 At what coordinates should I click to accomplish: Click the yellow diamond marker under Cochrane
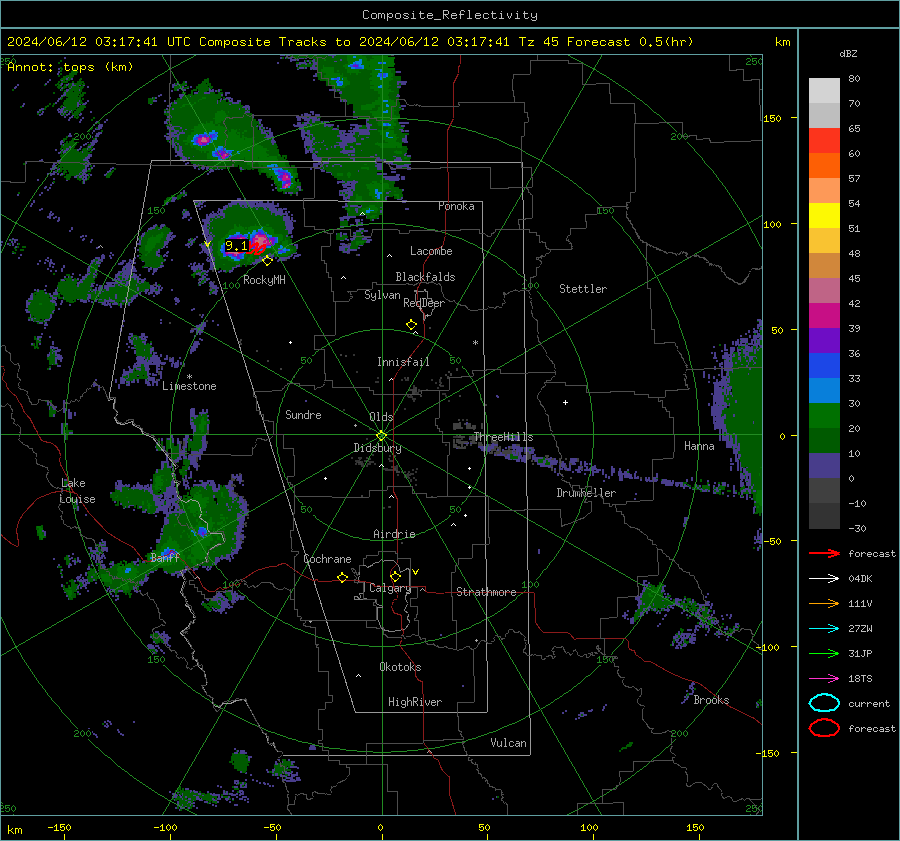pos(342,578)
